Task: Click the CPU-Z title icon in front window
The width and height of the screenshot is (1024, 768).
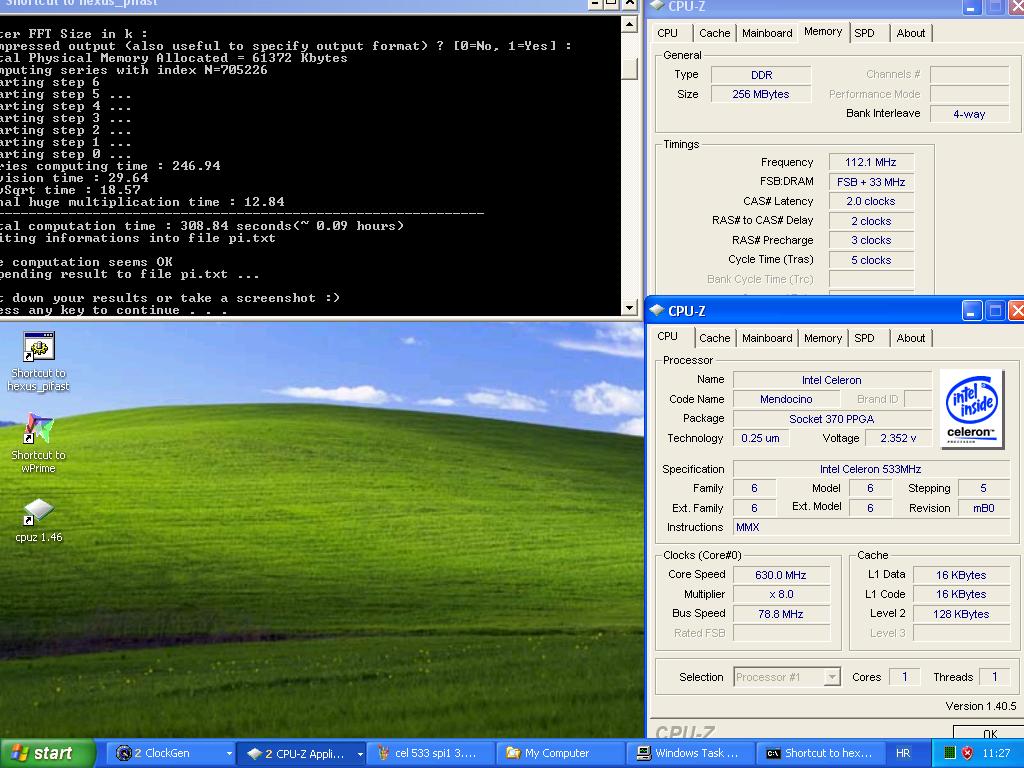Action: point(656,311)
